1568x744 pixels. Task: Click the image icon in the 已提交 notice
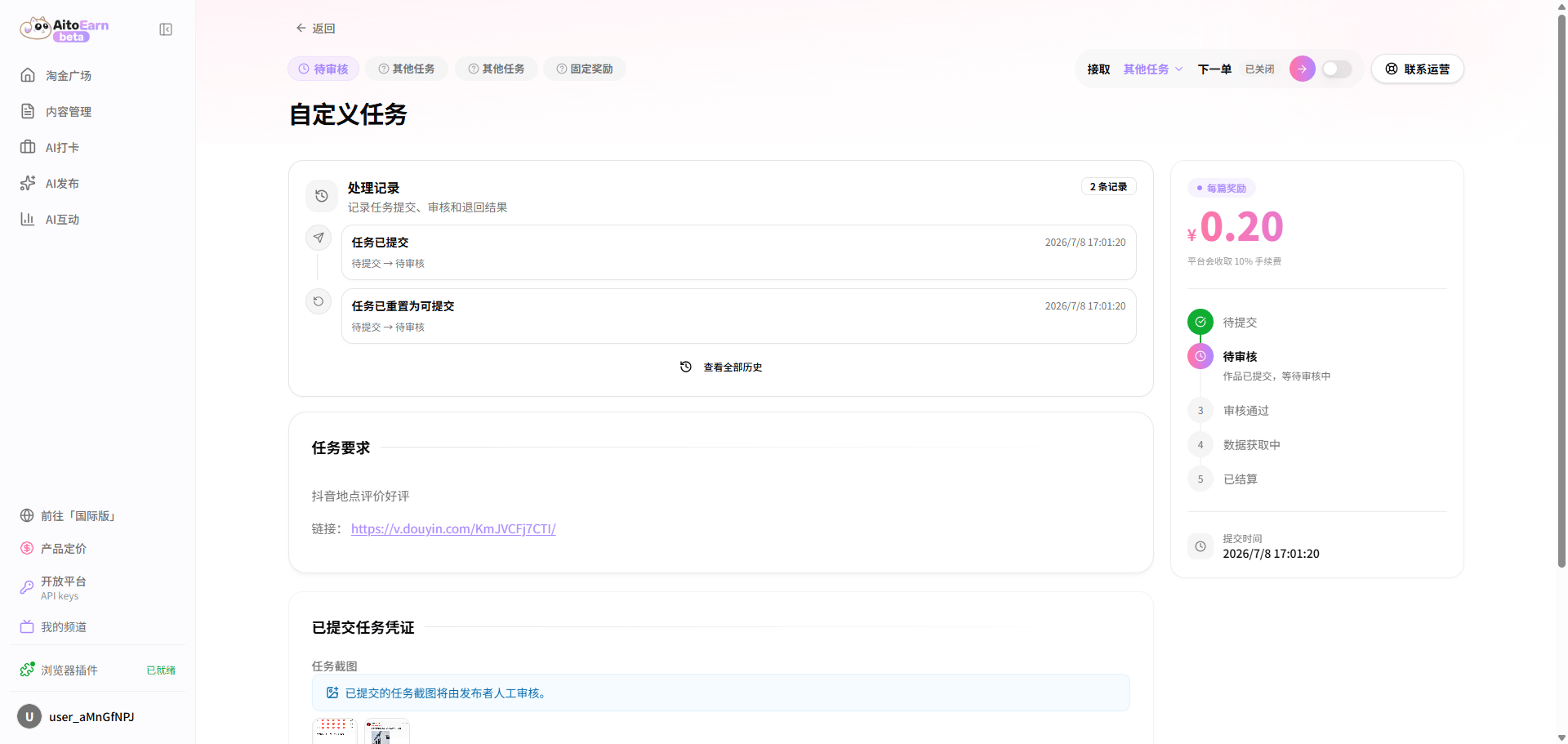(332, 693)
